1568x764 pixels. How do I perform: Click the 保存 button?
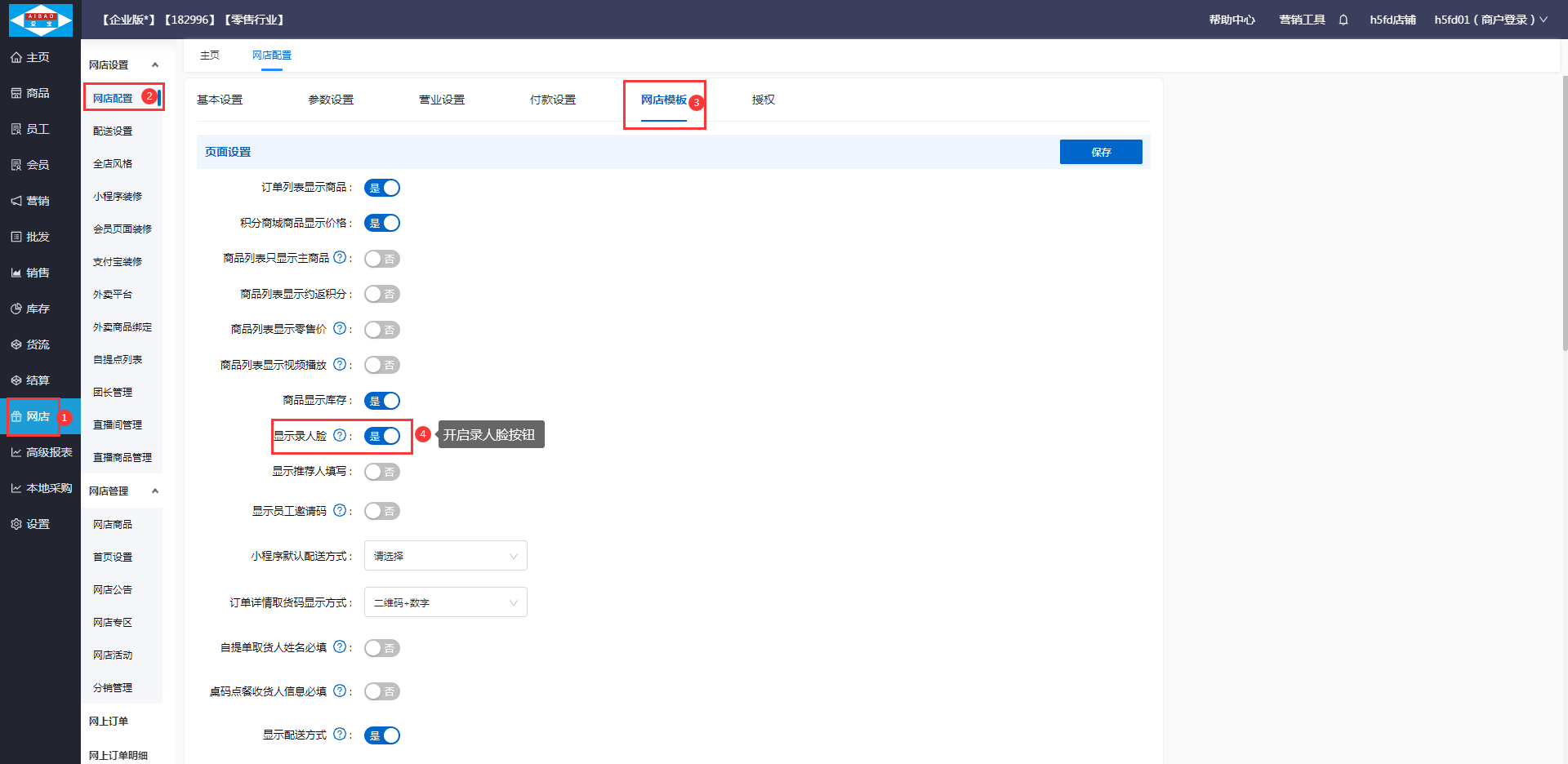coord(1100,152)
